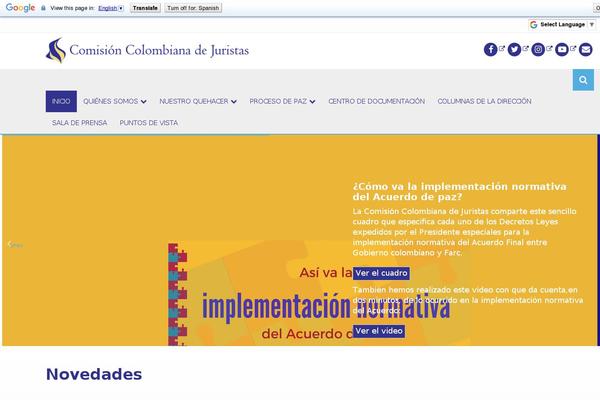
Task: Click the Google logo in translate bar
Action: click(20, 8)
